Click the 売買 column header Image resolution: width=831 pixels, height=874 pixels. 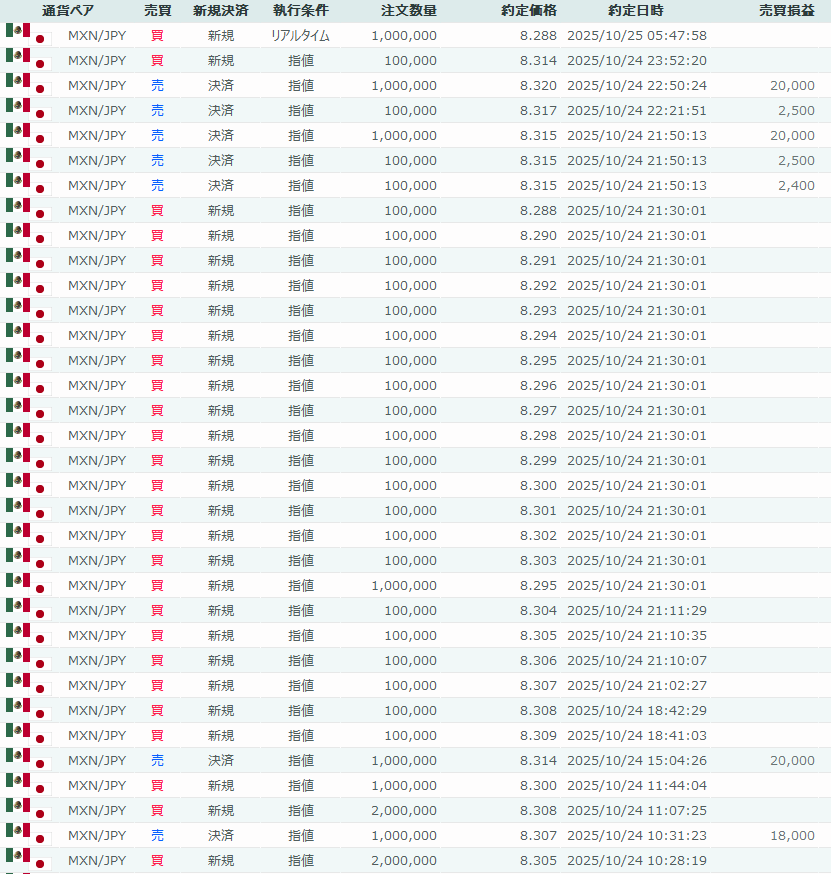[157, 11]
